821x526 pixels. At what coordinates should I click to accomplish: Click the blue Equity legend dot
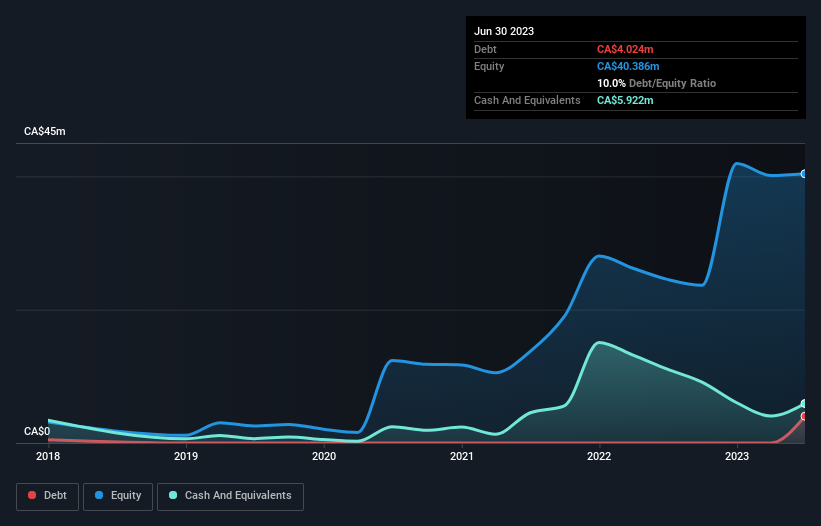(99, 495)
